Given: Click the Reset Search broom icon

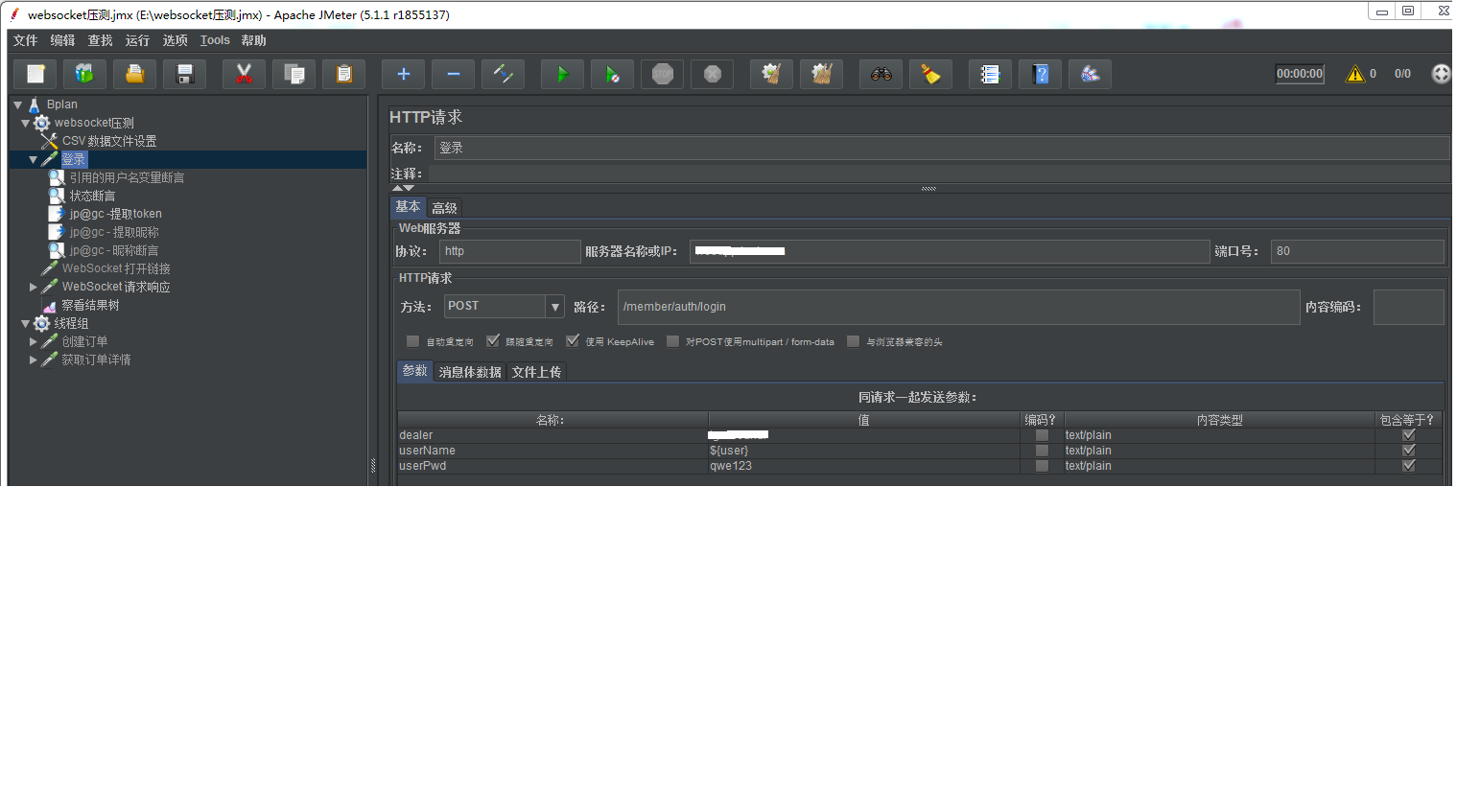Looking at the screenshot, I should (x=930, y=74).
